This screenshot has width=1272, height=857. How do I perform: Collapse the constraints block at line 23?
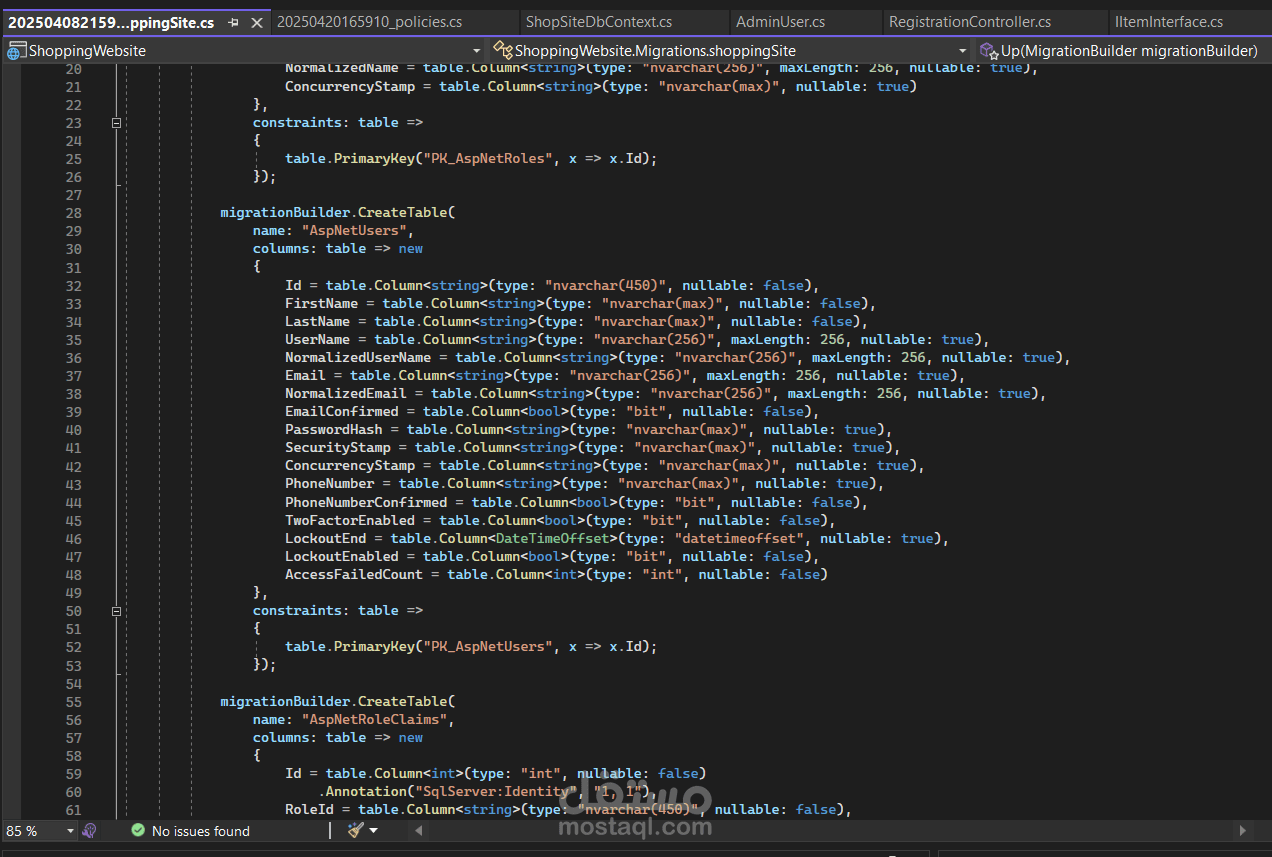click(117, 123)
